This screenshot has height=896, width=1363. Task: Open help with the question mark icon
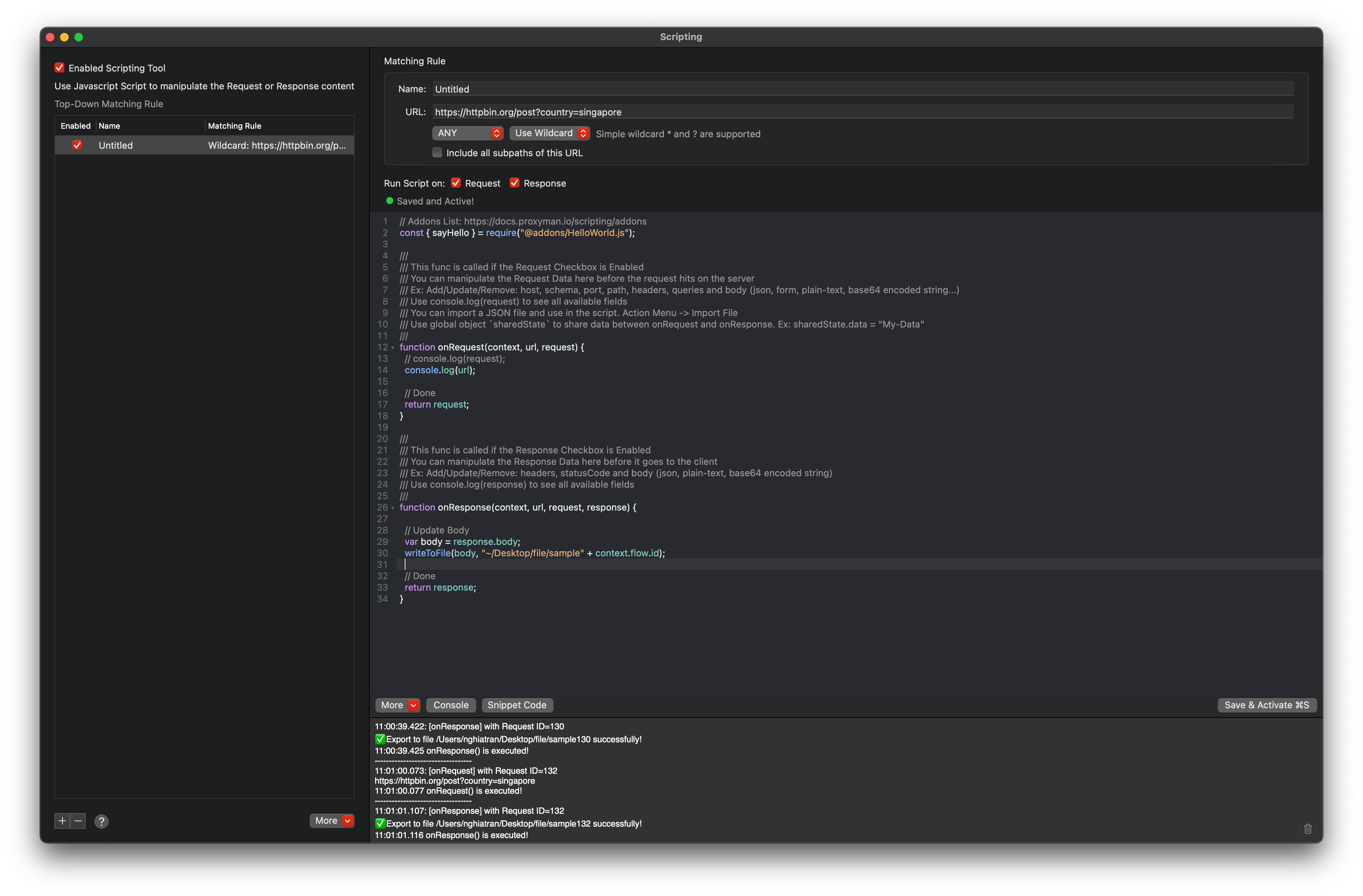[x=101, y=821]
